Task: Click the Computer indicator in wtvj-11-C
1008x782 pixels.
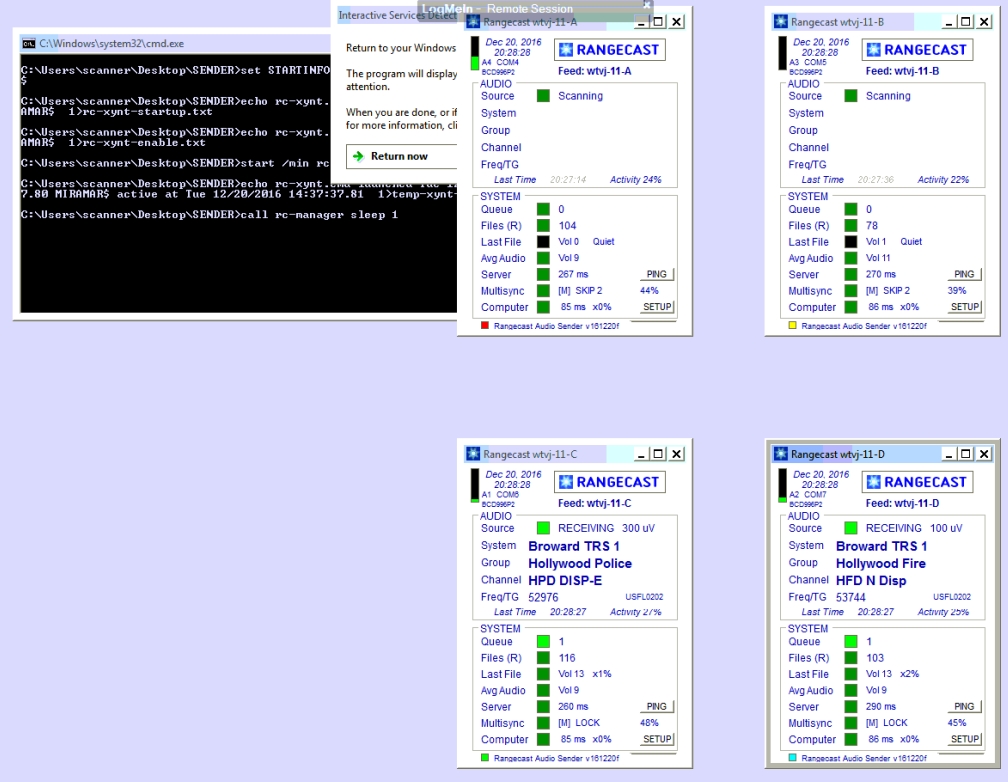Action: click(x=543, y=740)
